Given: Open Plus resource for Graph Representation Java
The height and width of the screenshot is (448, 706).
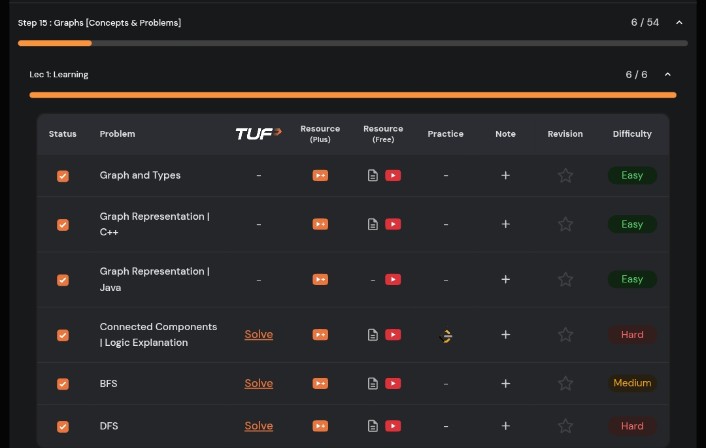Looking at the screenshot, I should click(x=320, y=279).
